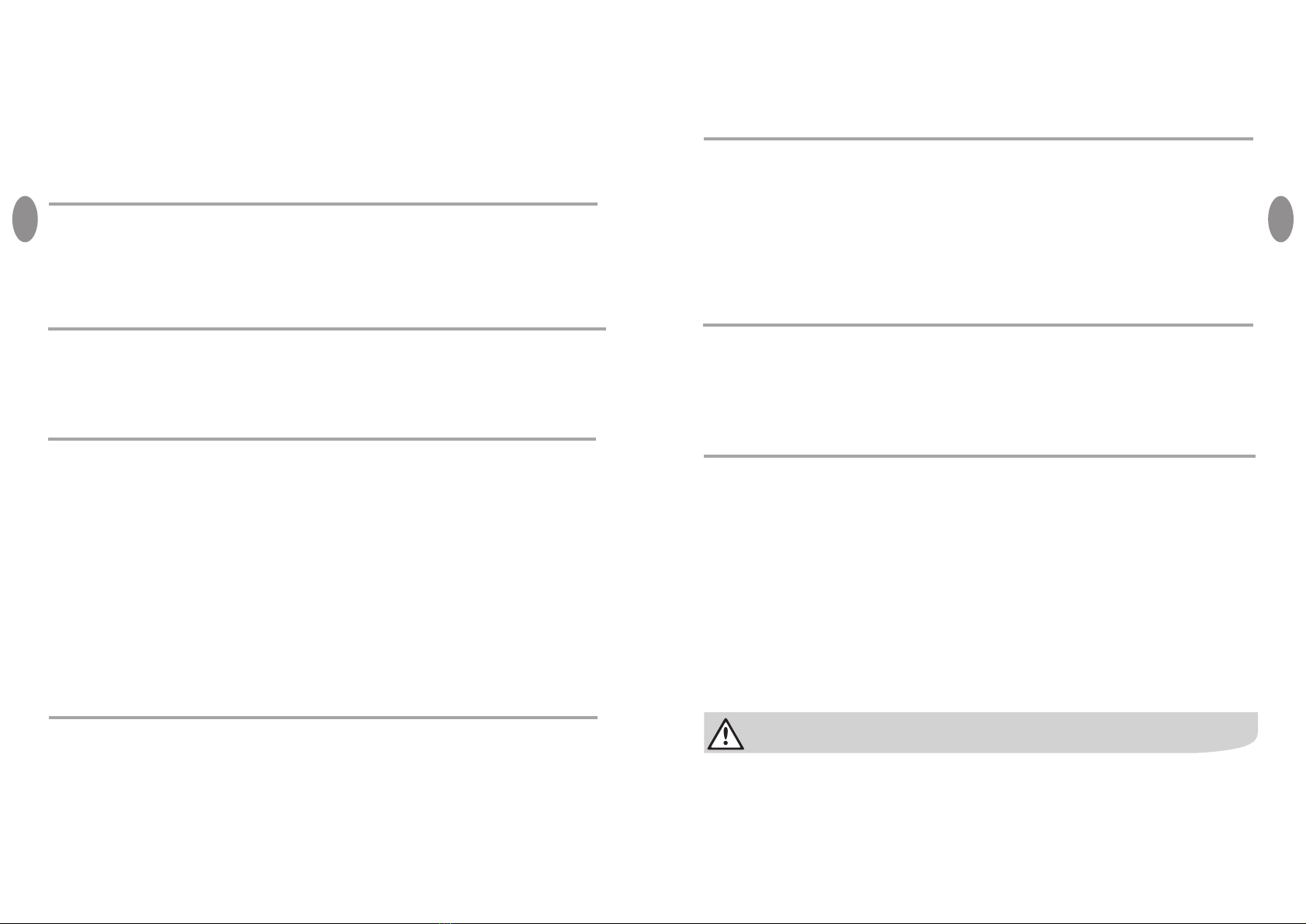Select the lowest divider line on left page
Image resolution: width=1306 pixels, height=924 pixels.
pyautogui.click(x=323, y=718)
